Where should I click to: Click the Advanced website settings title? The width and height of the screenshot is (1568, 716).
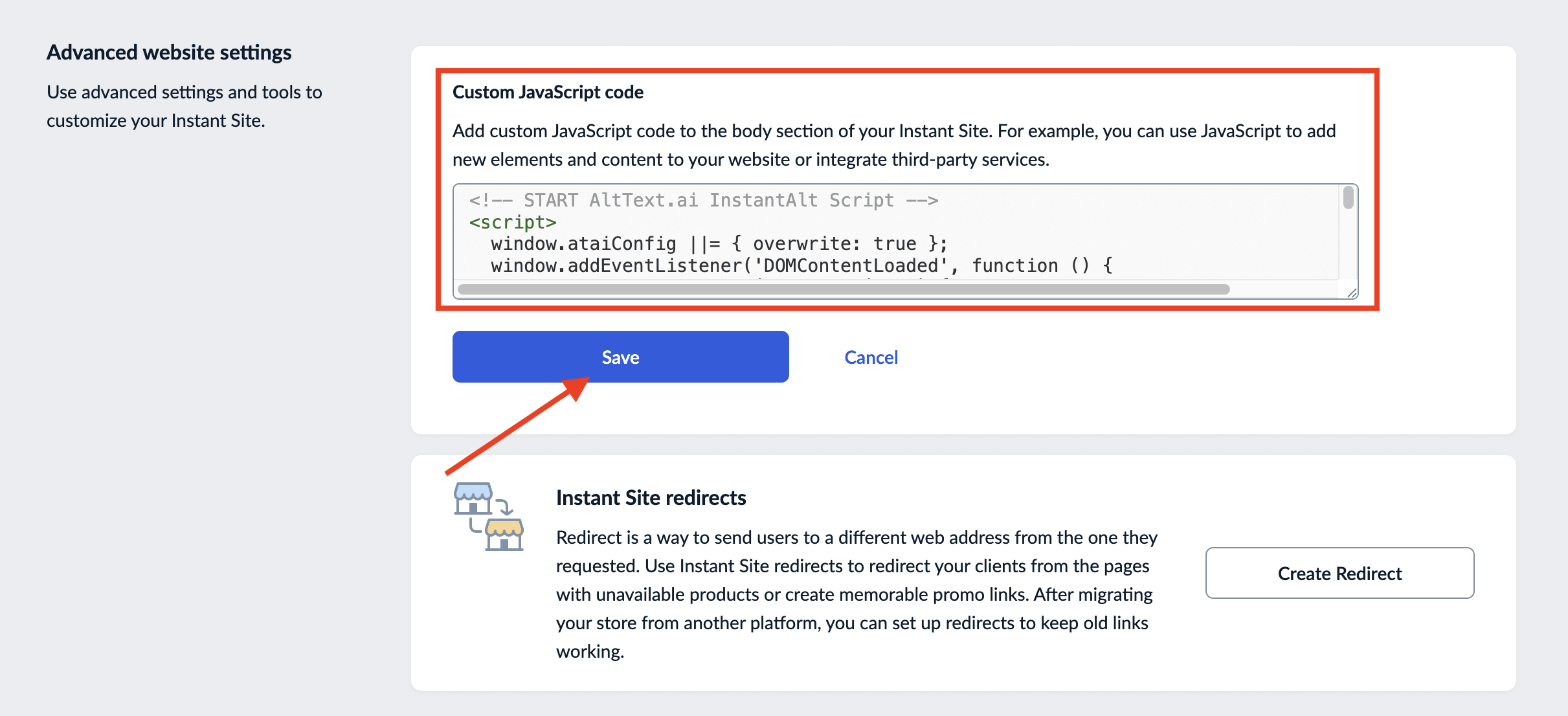click(169, 52)
